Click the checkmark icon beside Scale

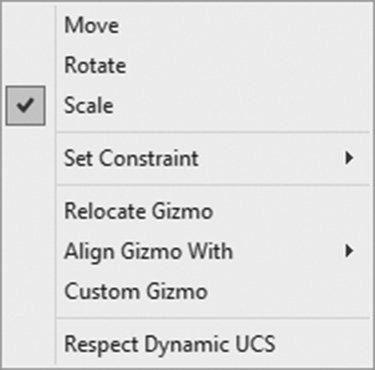point(25,106)
